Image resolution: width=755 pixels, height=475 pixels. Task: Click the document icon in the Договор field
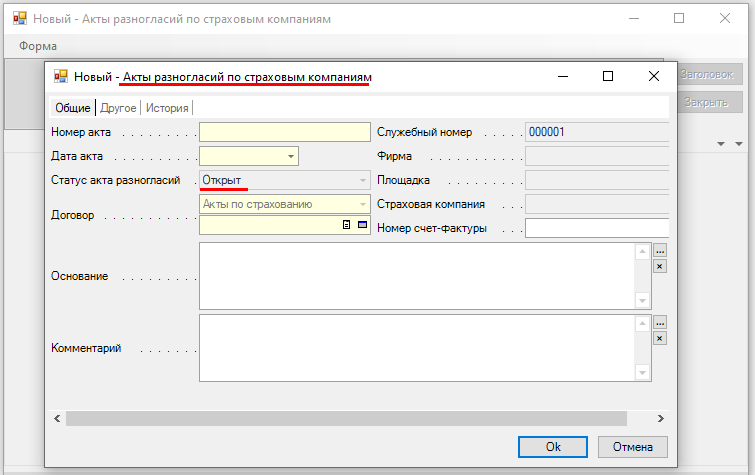click(x=347, y=225)
